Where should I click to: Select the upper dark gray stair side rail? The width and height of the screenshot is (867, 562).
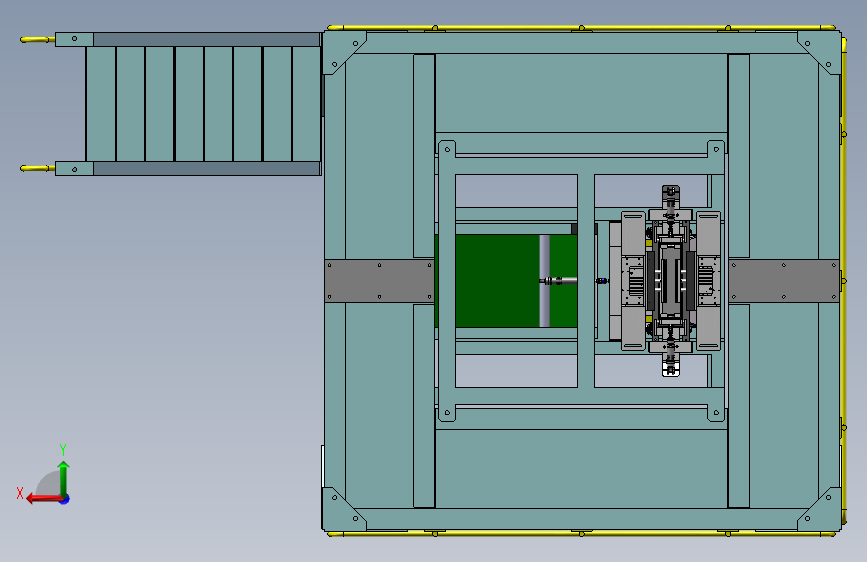coord(207,39)
